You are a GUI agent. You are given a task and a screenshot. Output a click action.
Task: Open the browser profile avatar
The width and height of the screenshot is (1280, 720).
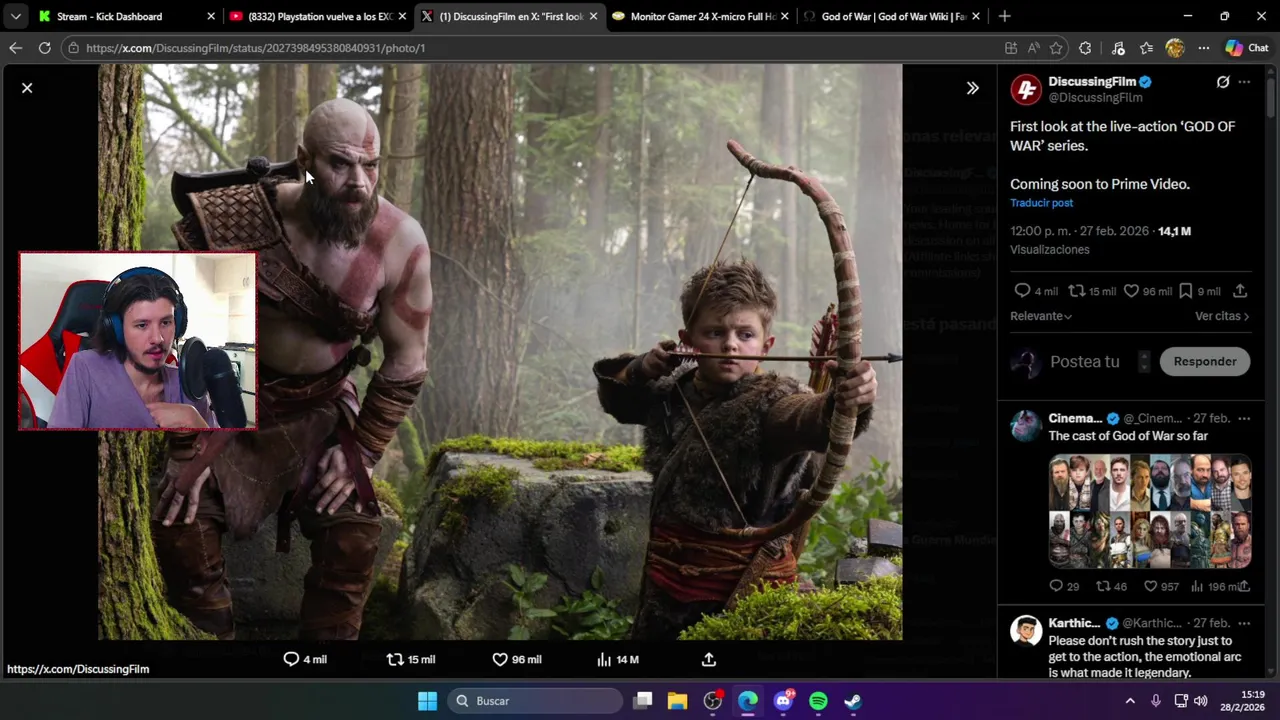[1175, 48]
